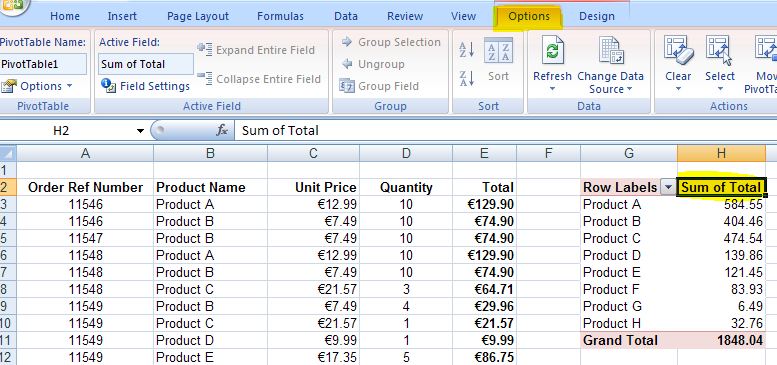Image resolution: width=777 pixels, height=365 pixels.
Task: Click the grand total value 1848.04
Action: (721, 340)
